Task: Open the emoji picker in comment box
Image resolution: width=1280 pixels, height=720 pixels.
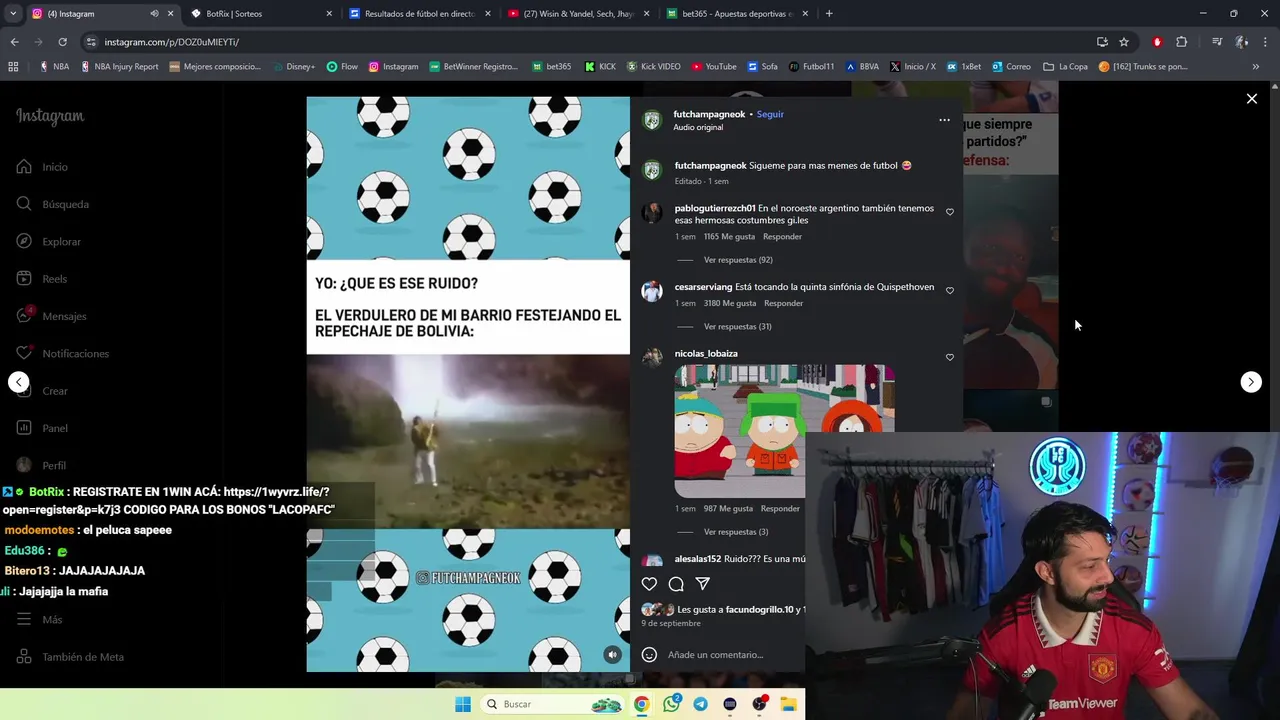Action: (649, 654)
